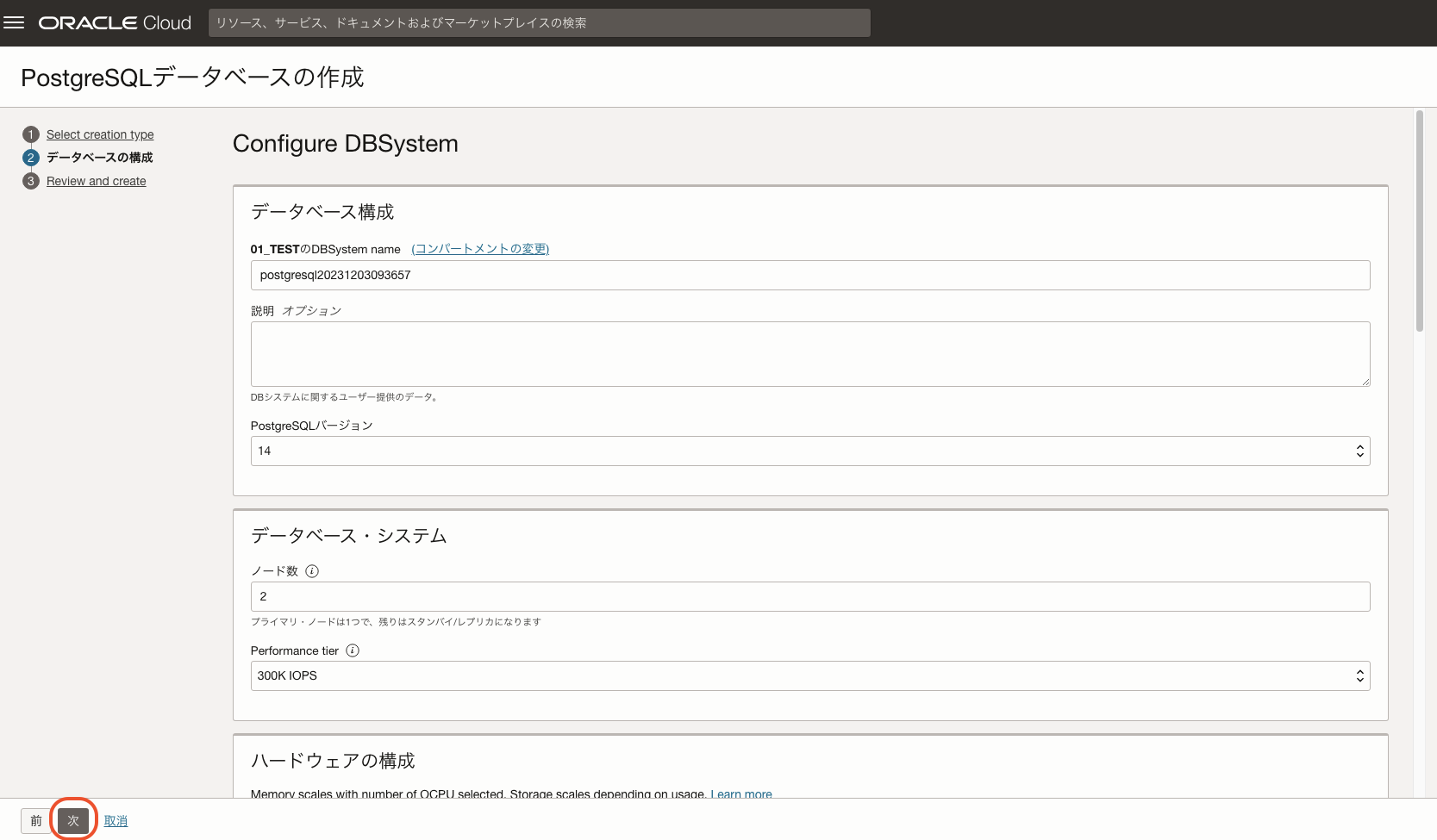Click the 次 (Next) button
Image resolution: width=1437 pixels, height=840 pixels.
[x=73, y=820]
